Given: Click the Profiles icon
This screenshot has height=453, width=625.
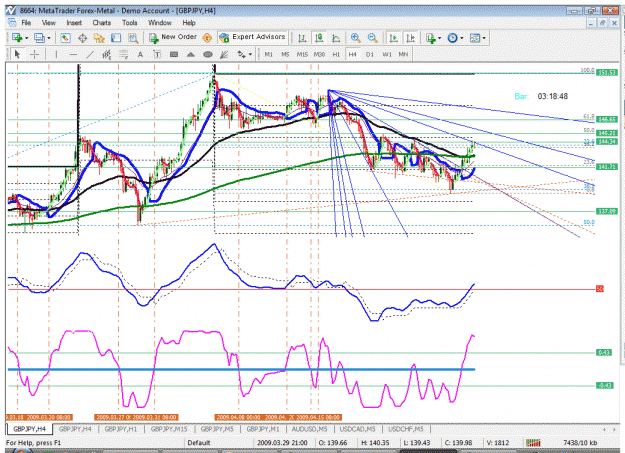Looking at the screenshot, I should click(x=39, y=38).
